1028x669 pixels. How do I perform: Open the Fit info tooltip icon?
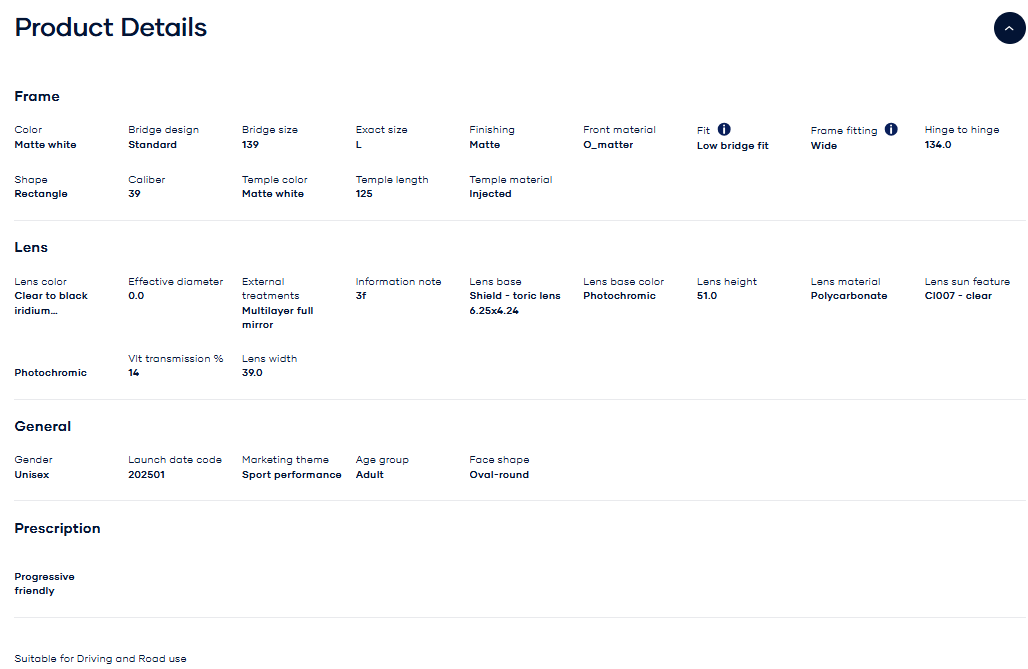pos(724,129)
